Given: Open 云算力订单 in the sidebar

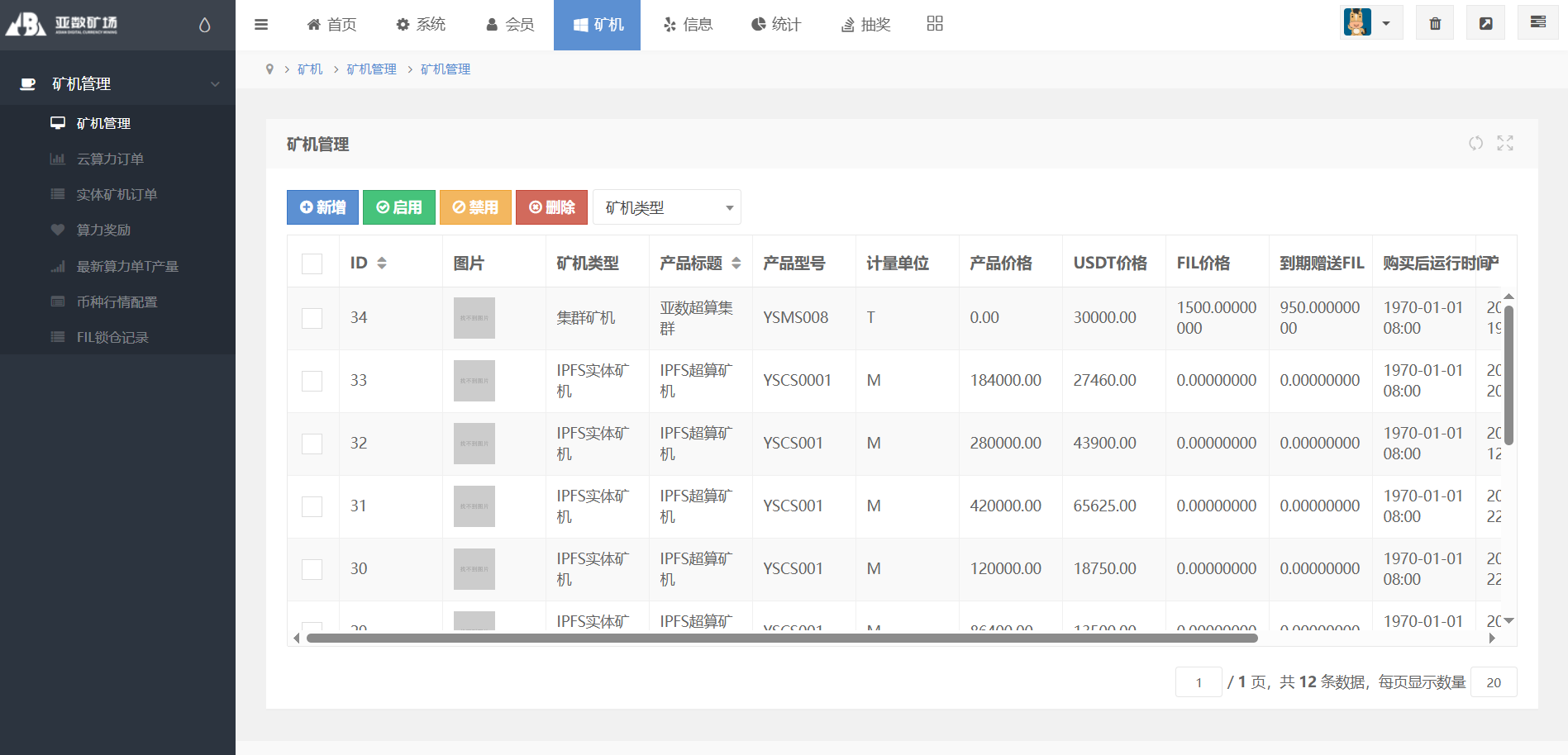Looking at the screenshot, I should tap(110, 159).
